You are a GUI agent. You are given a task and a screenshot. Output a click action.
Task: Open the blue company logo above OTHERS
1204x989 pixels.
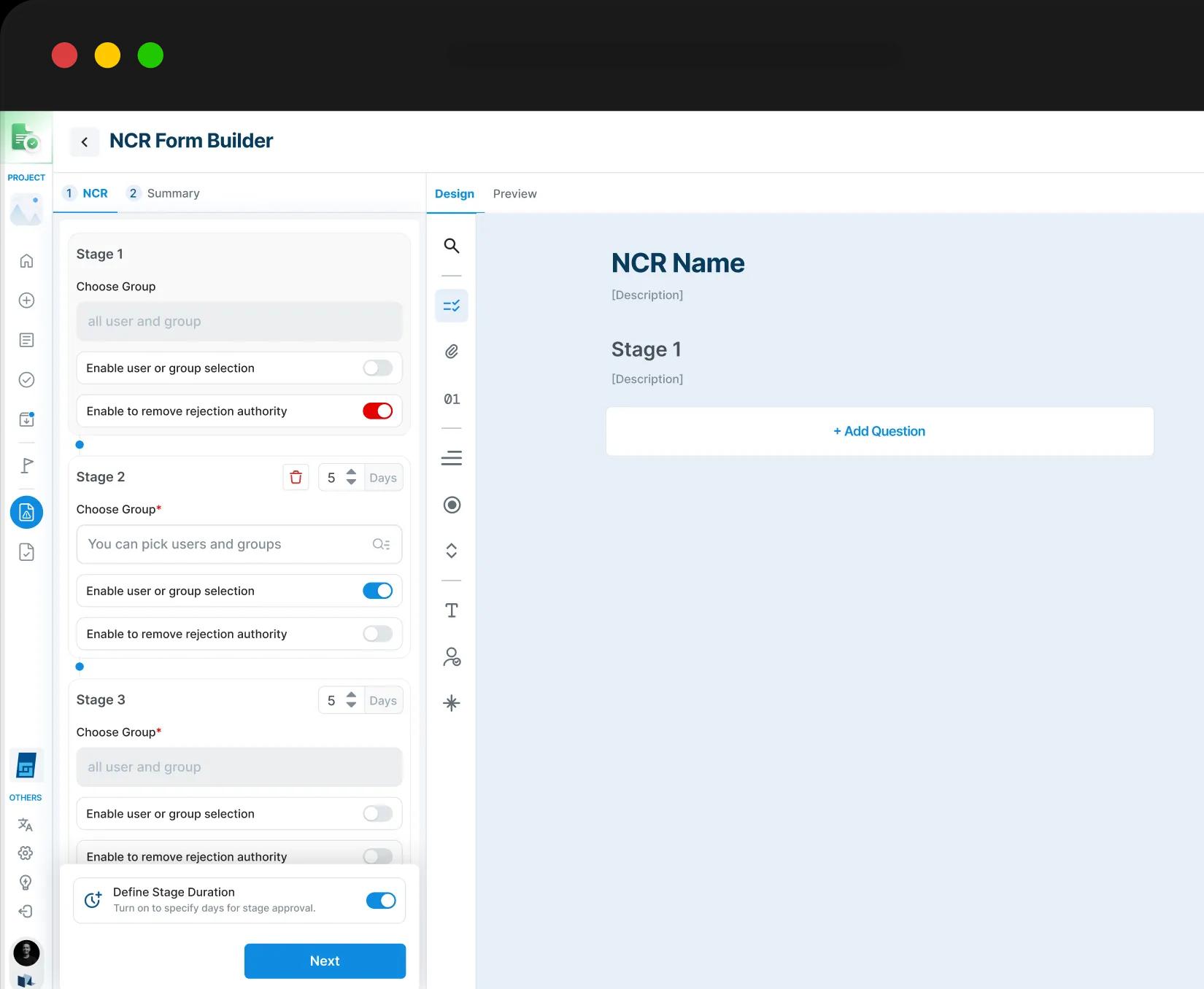[x=26, y=766]
